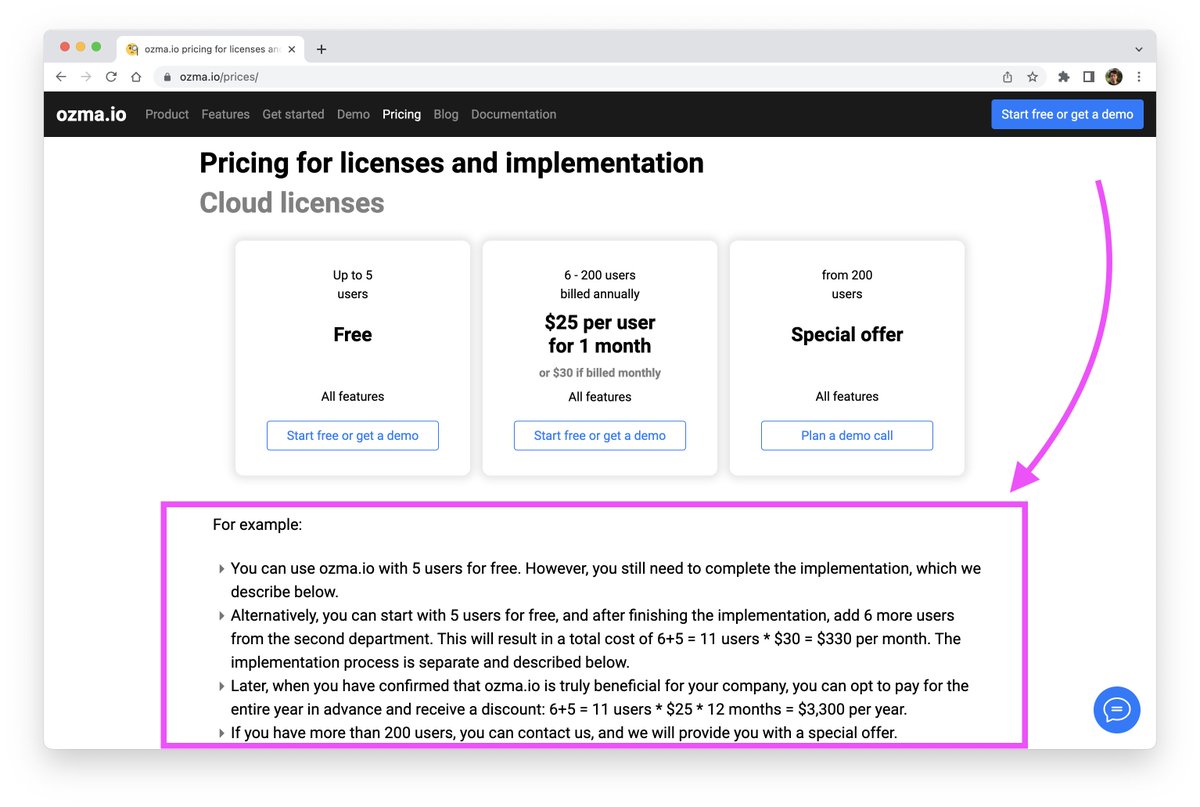
Task: Click the 'For example:' text
Action: point(257,524)
